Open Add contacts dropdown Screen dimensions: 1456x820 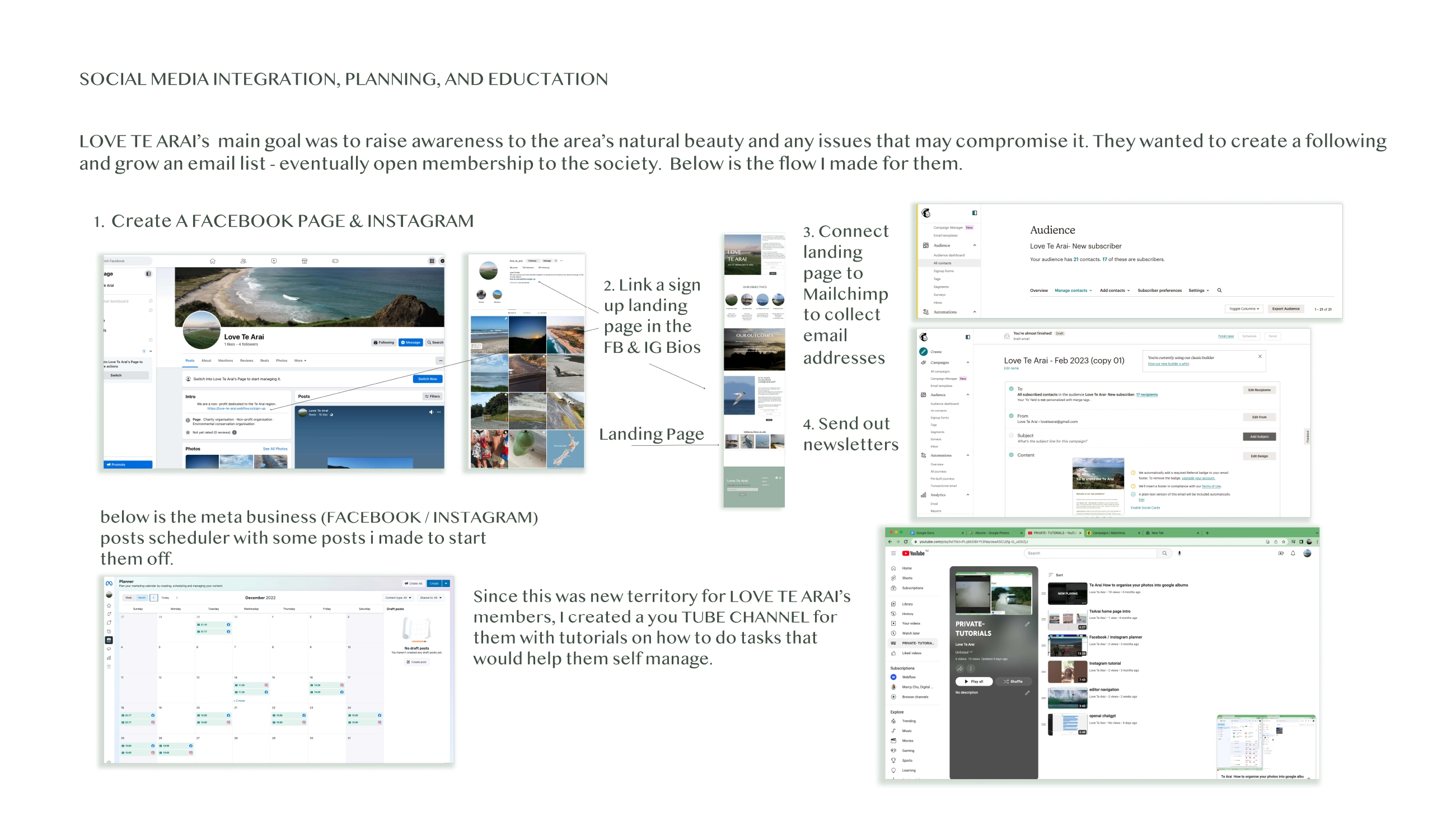click(1115, 290)
